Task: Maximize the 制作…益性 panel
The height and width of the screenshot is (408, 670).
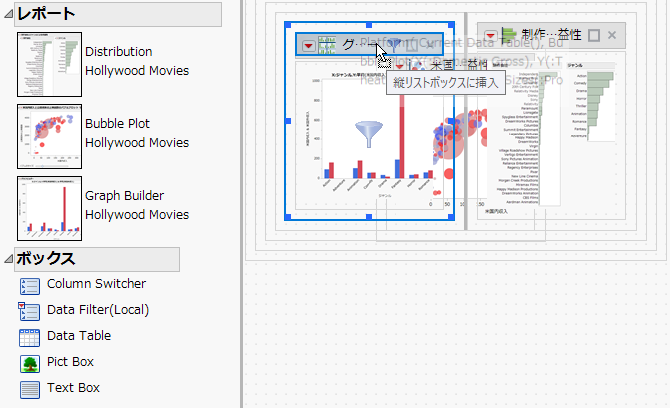Action: tap(594, 35)
